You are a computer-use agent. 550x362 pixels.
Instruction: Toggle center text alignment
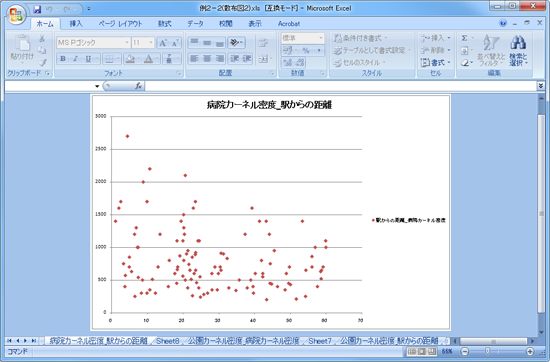pyautogui.click(x=207, y=59)
